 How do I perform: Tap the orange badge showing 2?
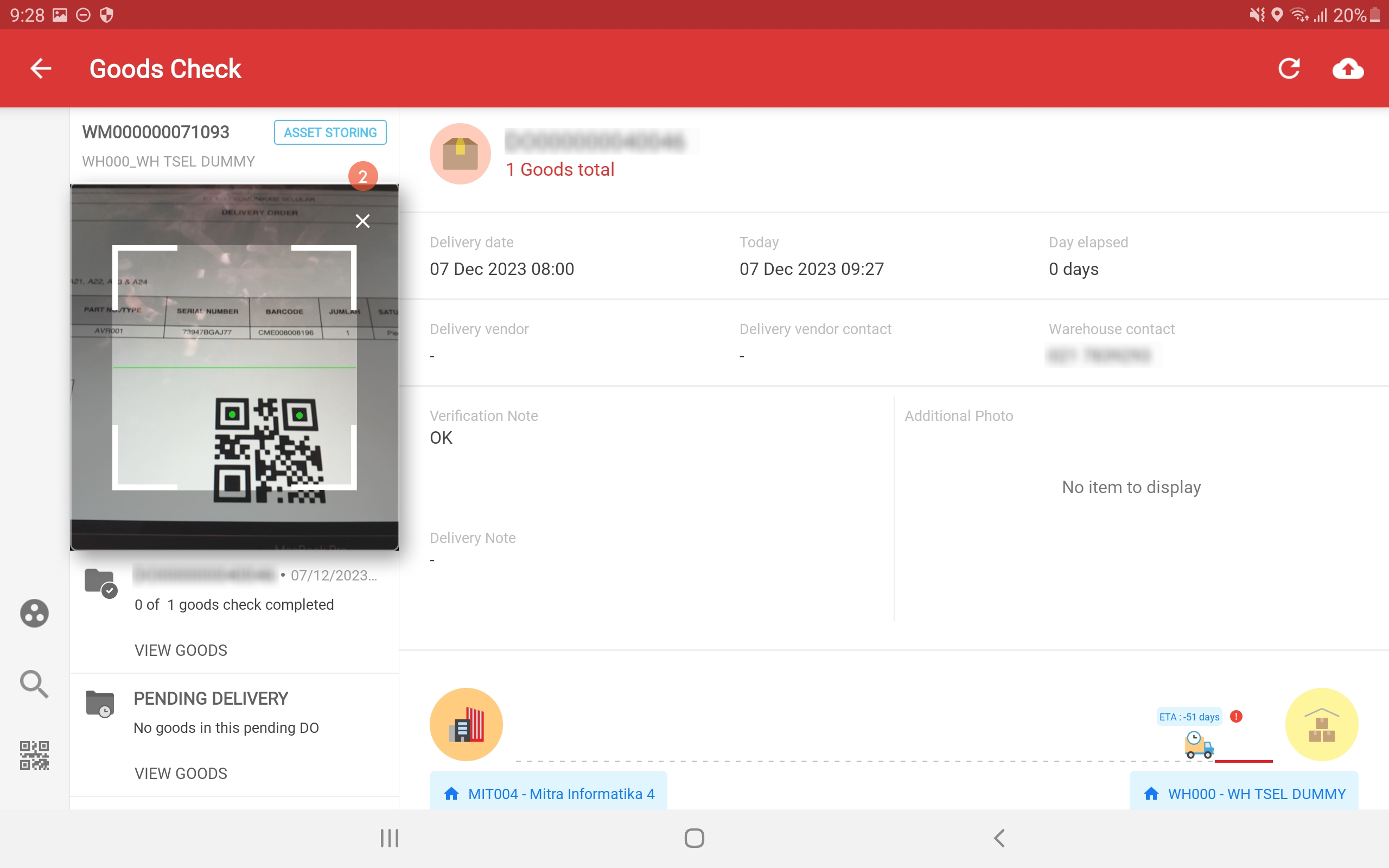pos(363,176)
